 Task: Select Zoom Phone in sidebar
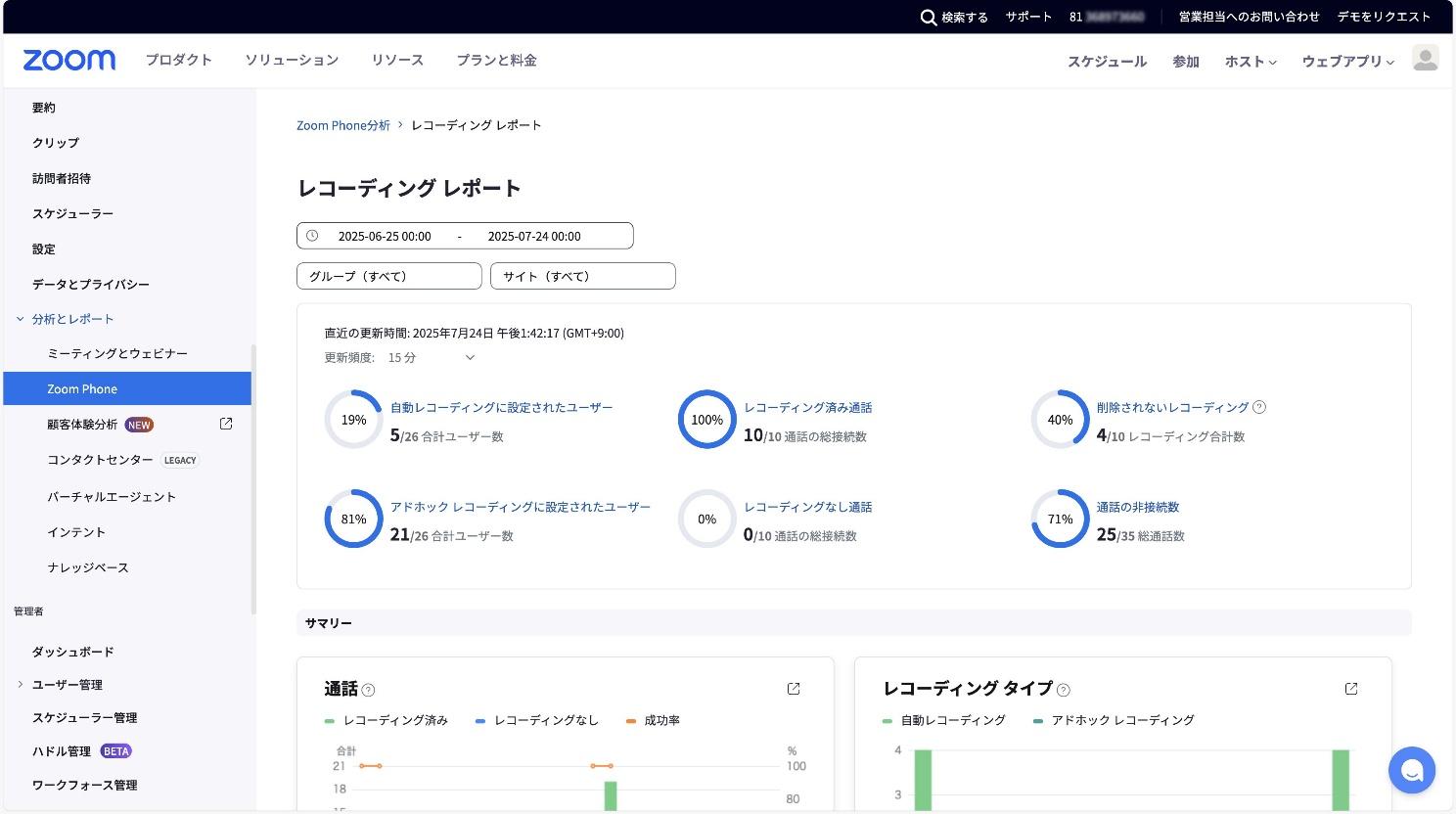[x=127, y=388]
